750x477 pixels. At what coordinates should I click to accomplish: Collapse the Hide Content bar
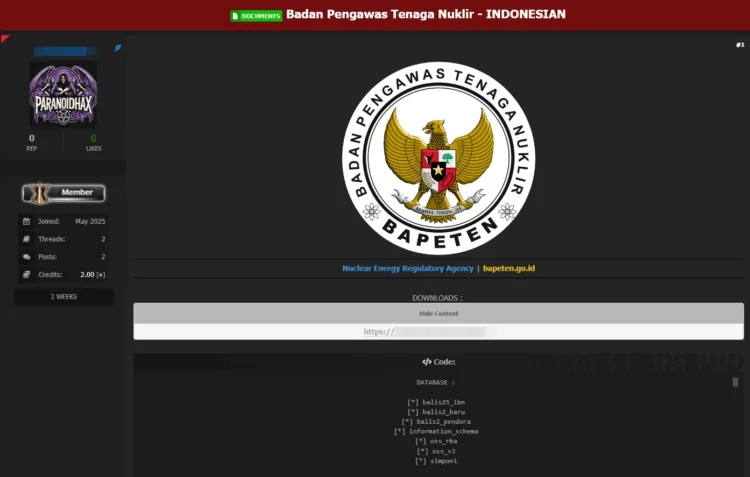439,313
